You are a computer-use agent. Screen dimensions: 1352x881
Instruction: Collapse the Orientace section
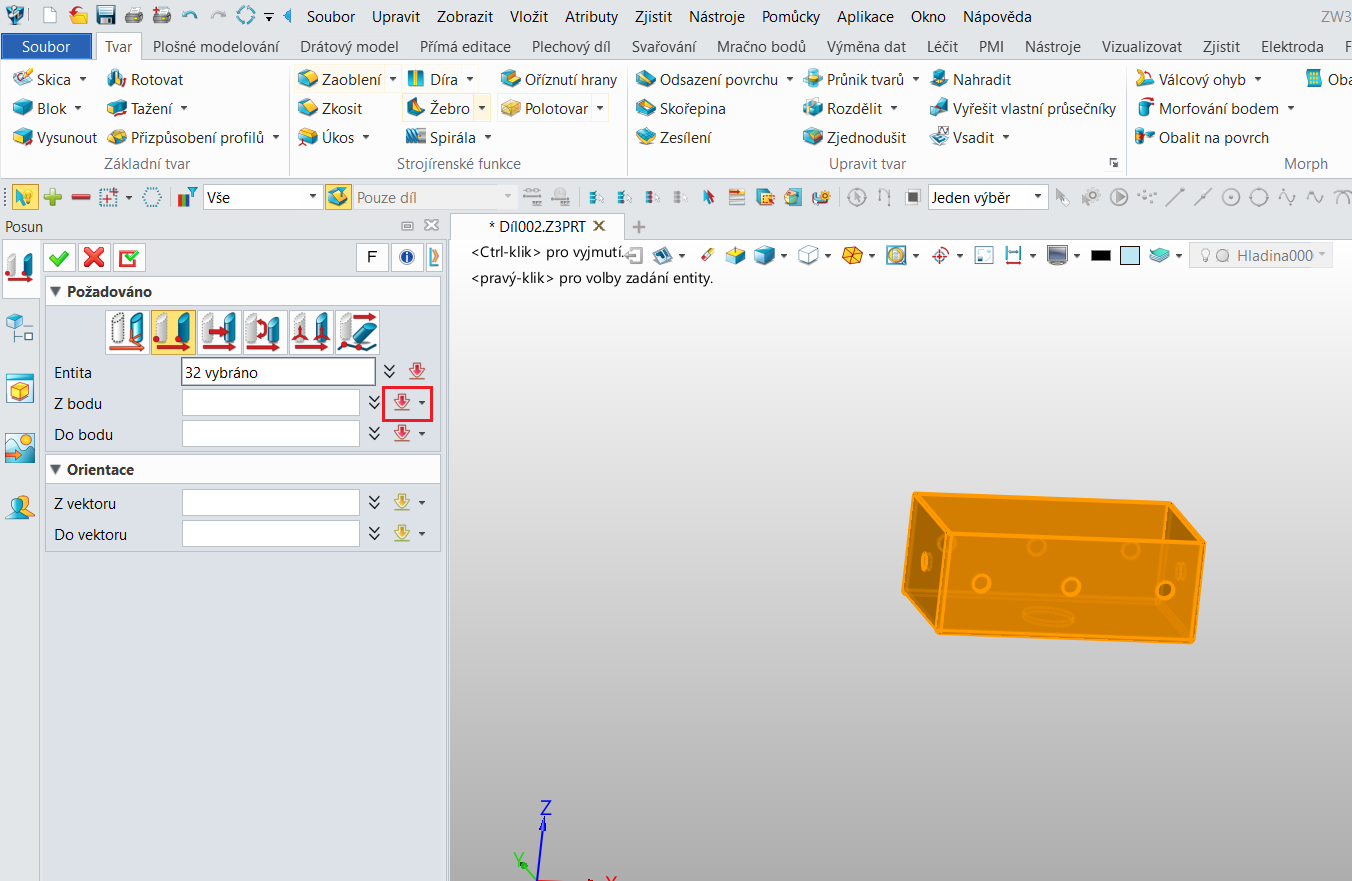[x=55, y=469]
